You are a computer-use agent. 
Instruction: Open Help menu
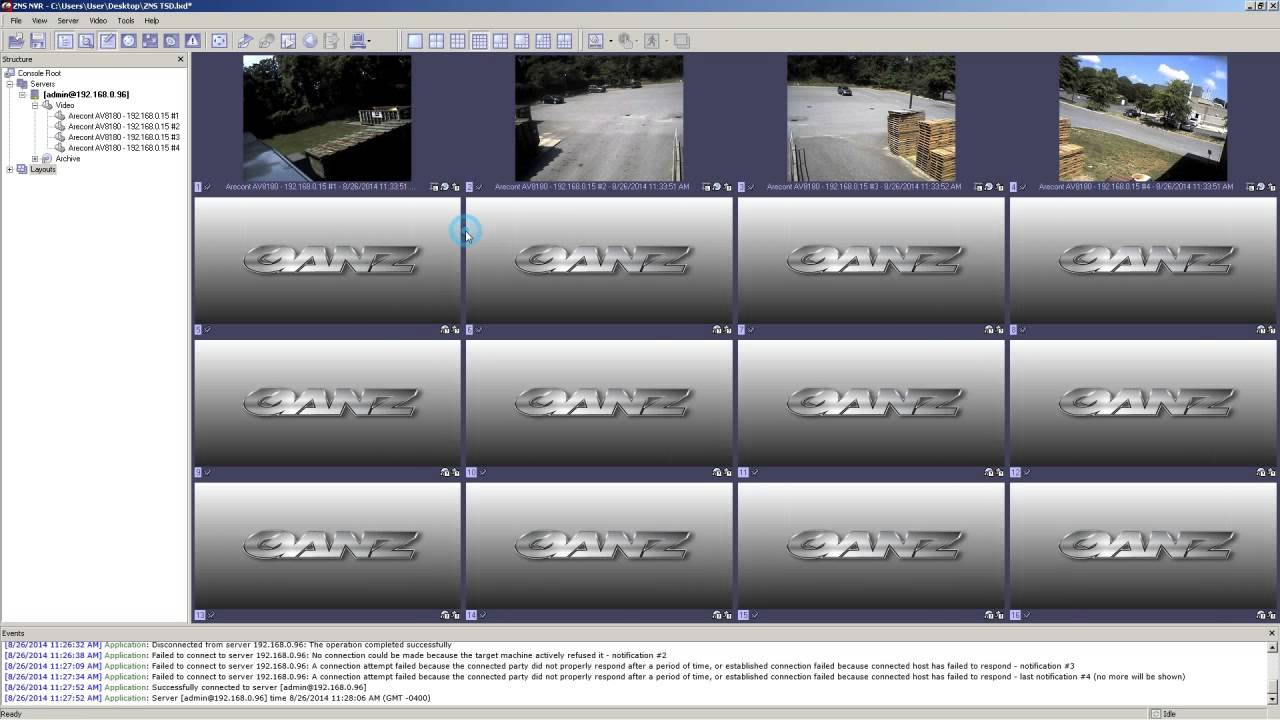(151, 20)
